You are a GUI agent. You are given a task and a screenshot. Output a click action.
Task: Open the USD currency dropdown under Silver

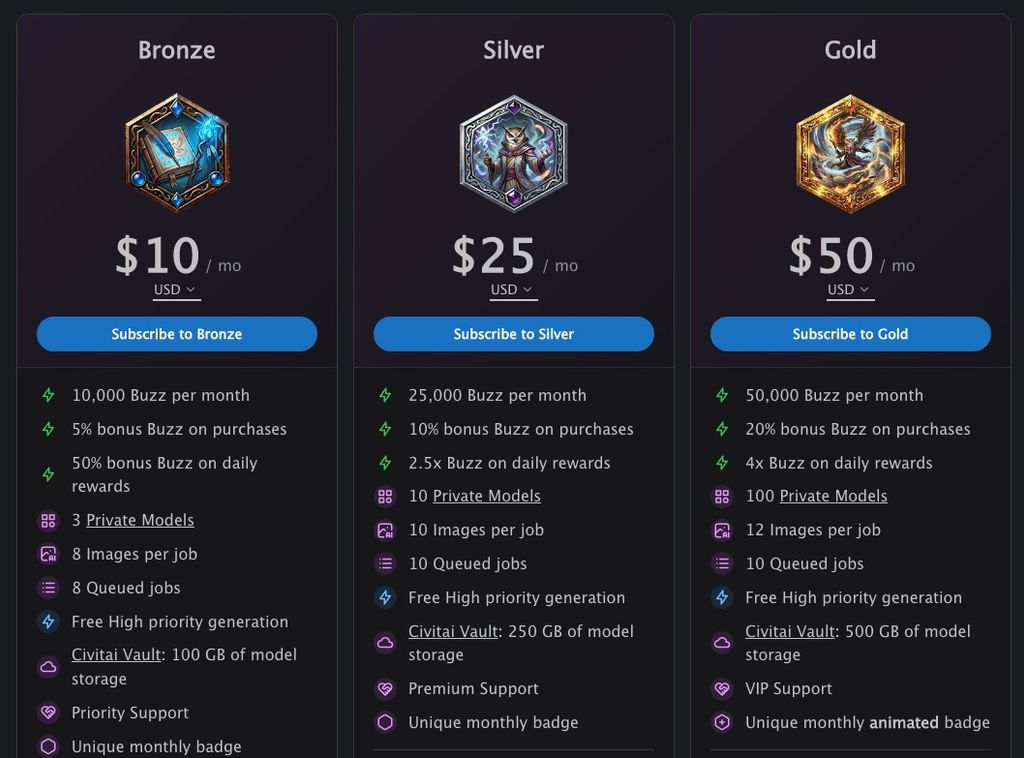[513, 290]
